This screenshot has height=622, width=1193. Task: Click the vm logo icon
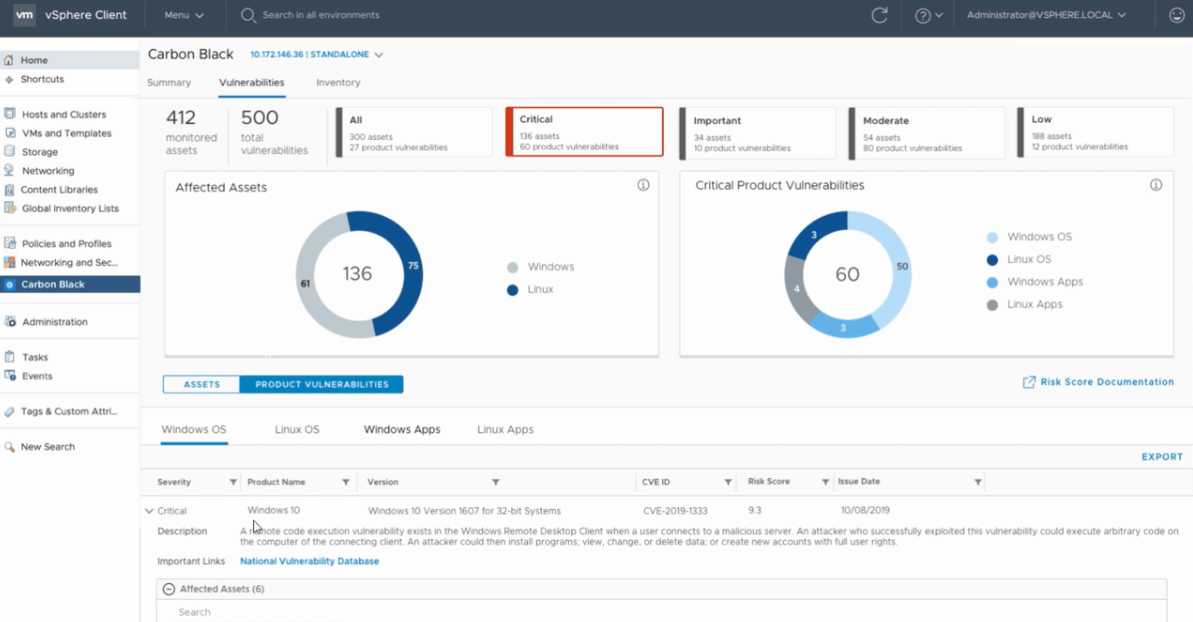point(24,14)
